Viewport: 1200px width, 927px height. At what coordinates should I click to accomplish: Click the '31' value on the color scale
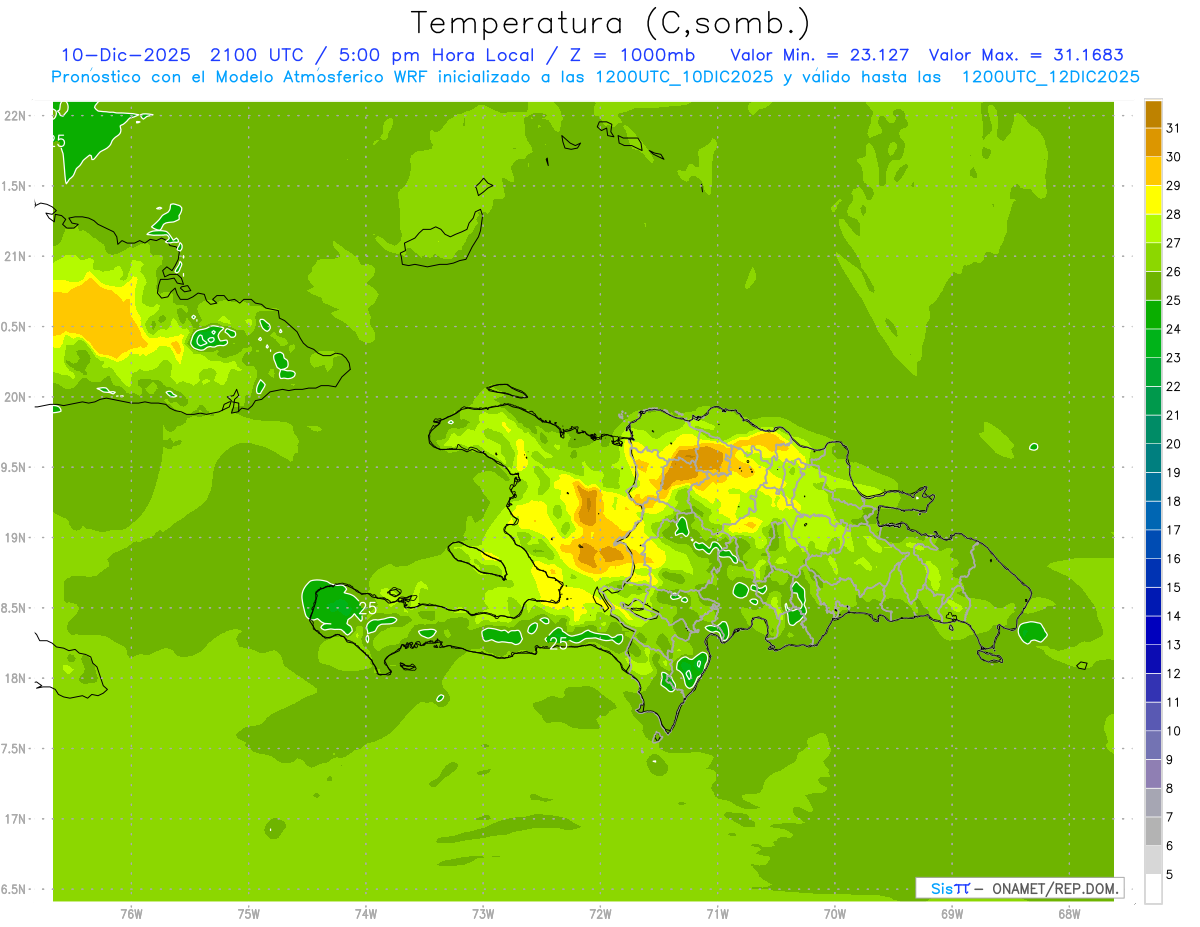pyautogui.click(x=1173, y=128)
